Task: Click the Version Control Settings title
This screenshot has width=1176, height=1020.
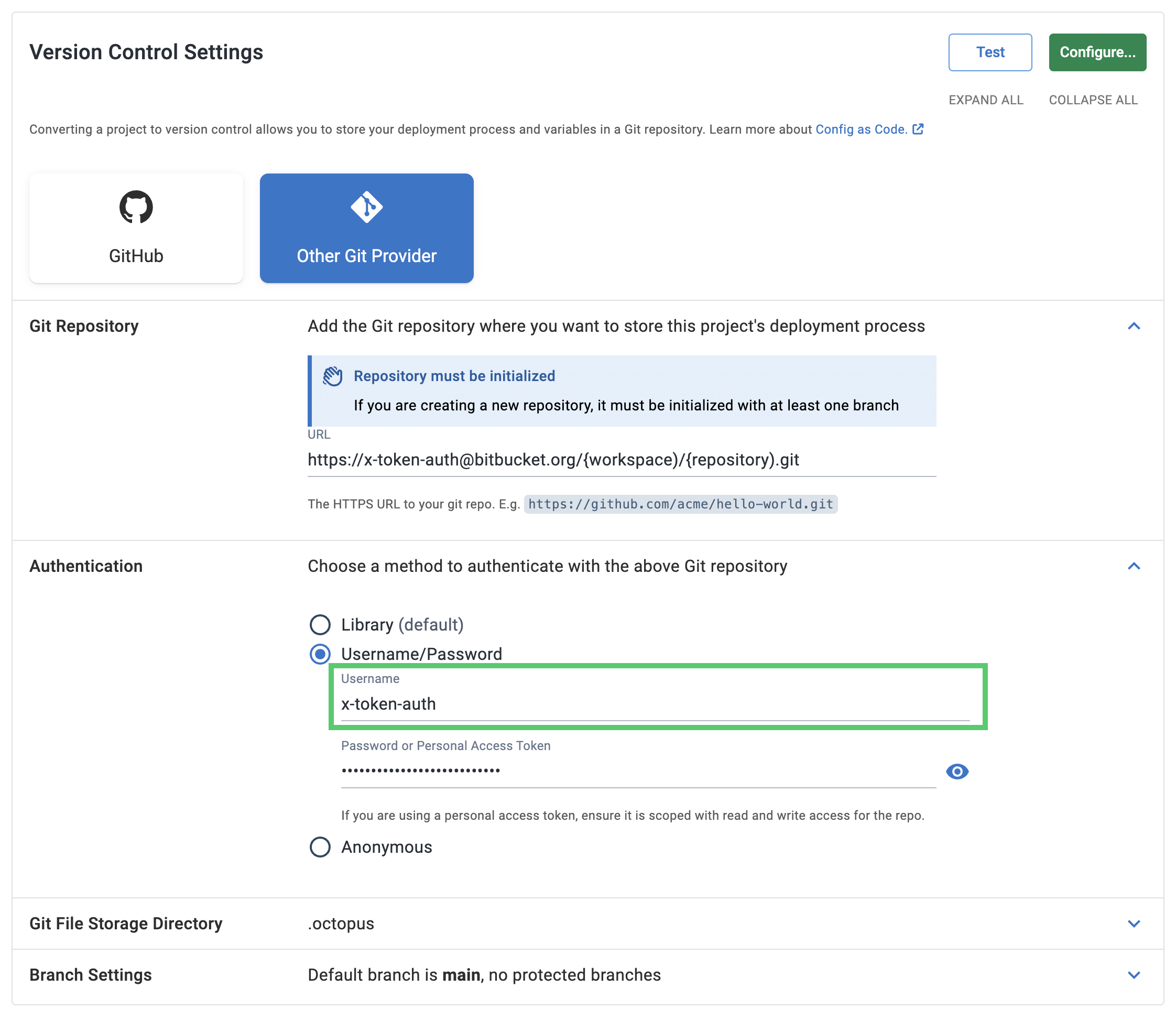Action: [146, 52]
